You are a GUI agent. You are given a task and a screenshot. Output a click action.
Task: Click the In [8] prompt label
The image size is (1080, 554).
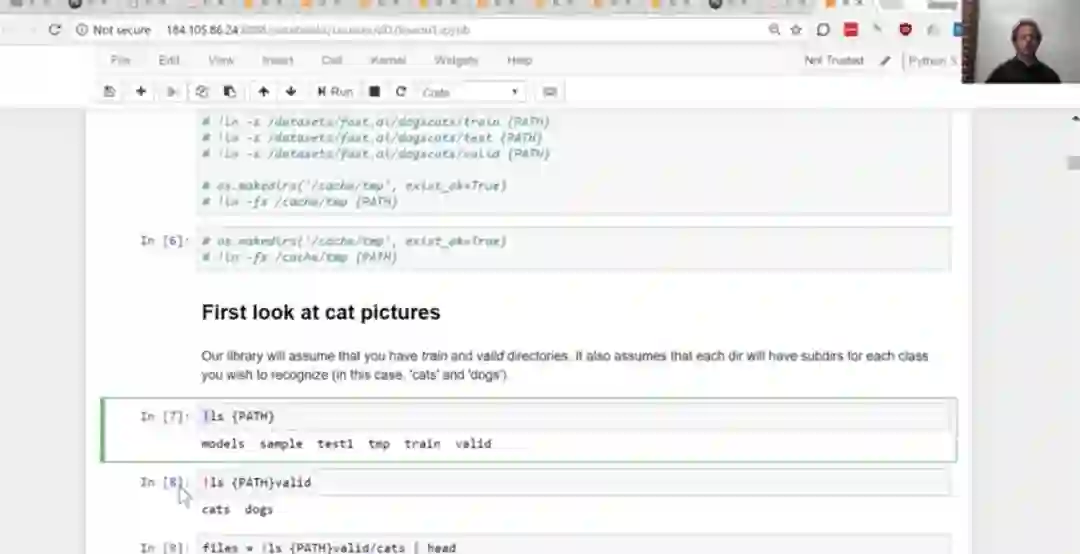coord(164,482)
